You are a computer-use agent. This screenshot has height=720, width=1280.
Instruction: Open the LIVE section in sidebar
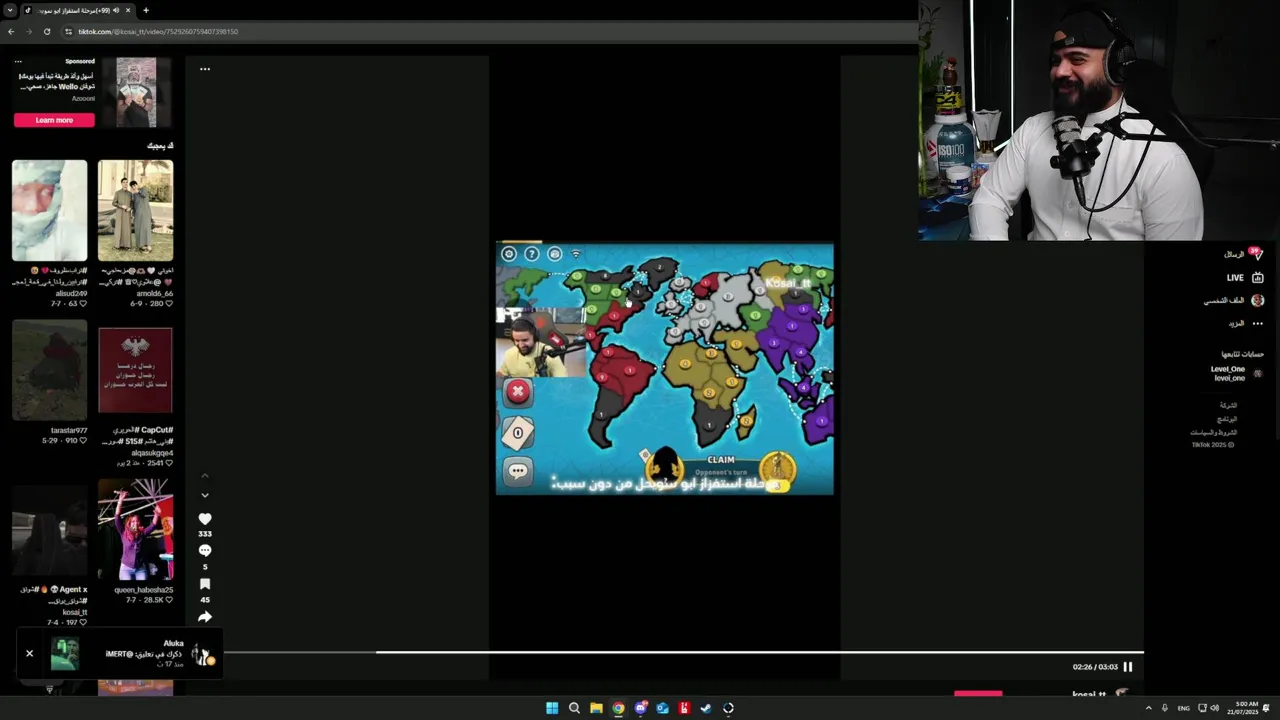coord(1246,278)
